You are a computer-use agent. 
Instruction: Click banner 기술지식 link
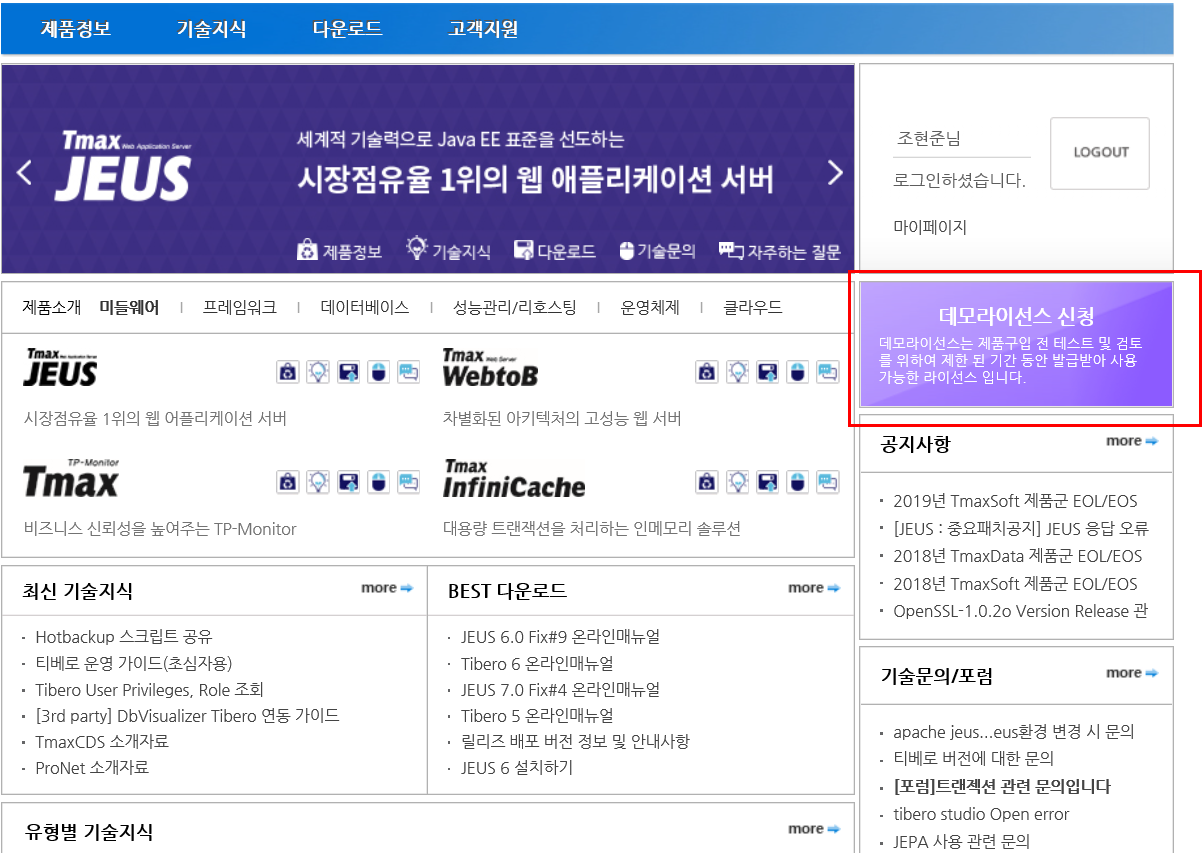(448, 250)
